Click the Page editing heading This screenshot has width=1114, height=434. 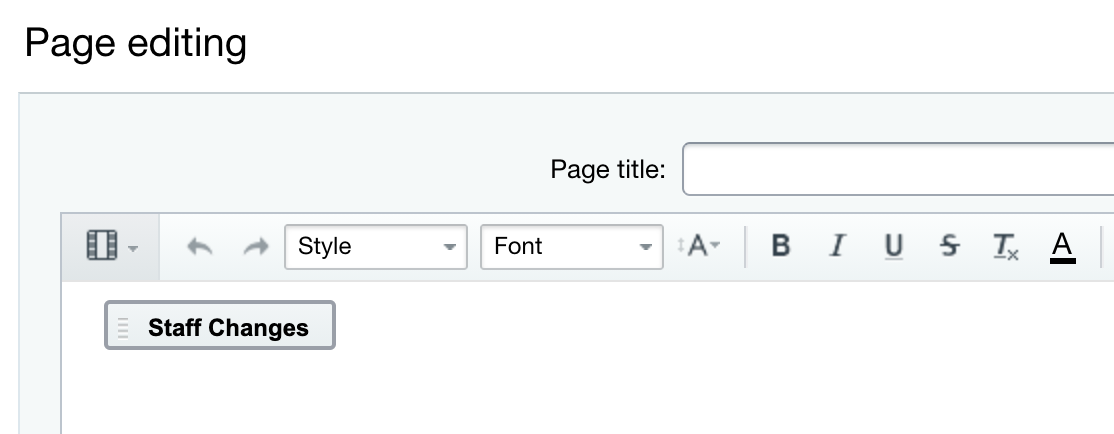pos(136,43)
